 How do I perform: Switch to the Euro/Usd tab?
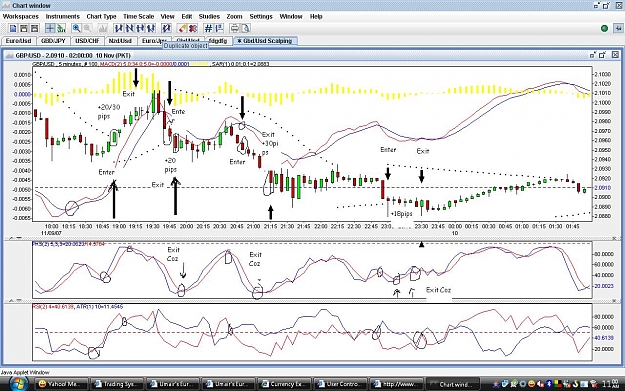[x=18, y=41]
